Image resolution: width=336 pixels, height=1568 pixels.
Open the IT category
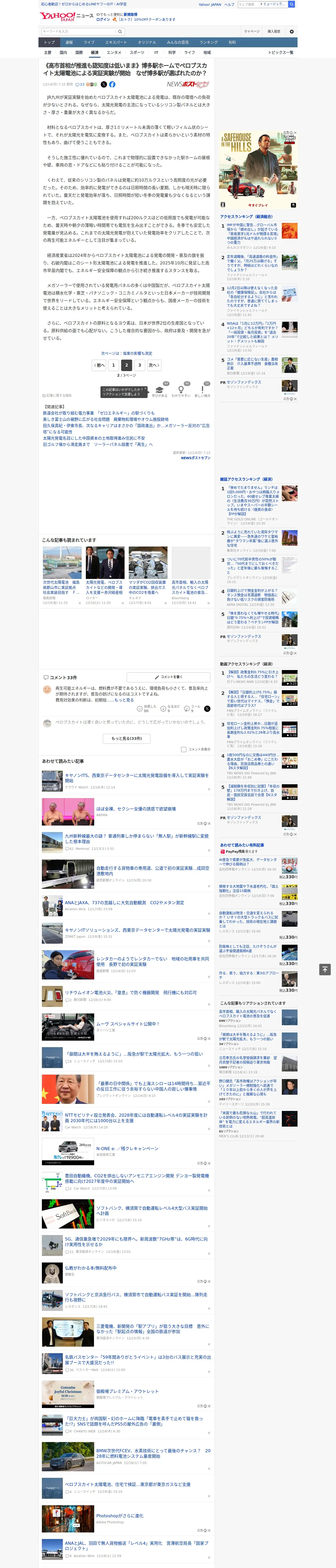click(156, 52)
